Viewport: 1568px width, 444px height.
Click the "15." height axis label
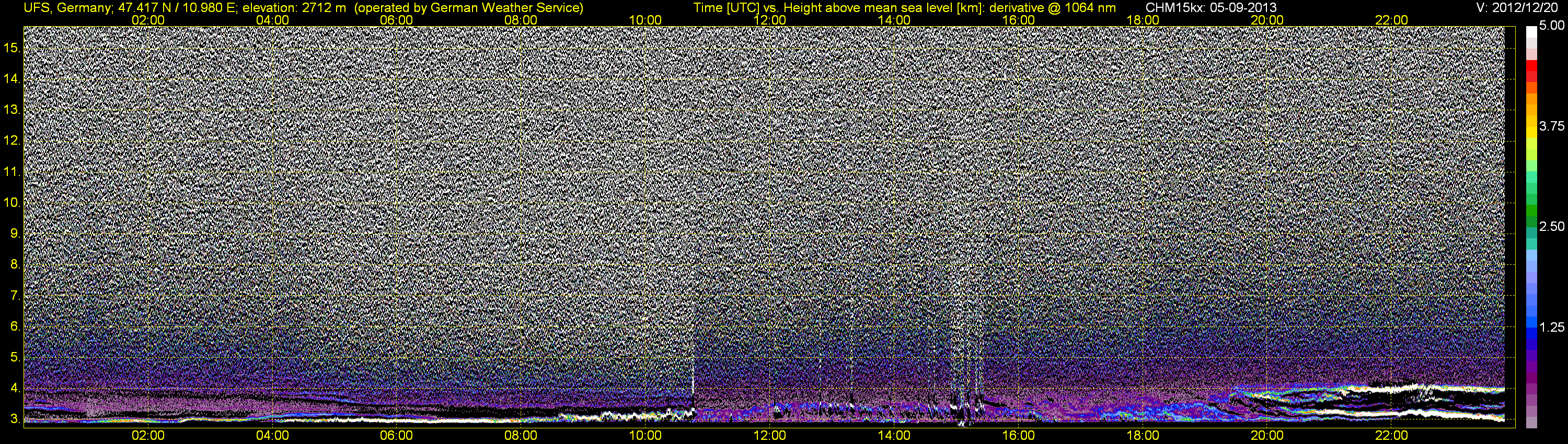point(12,48)
